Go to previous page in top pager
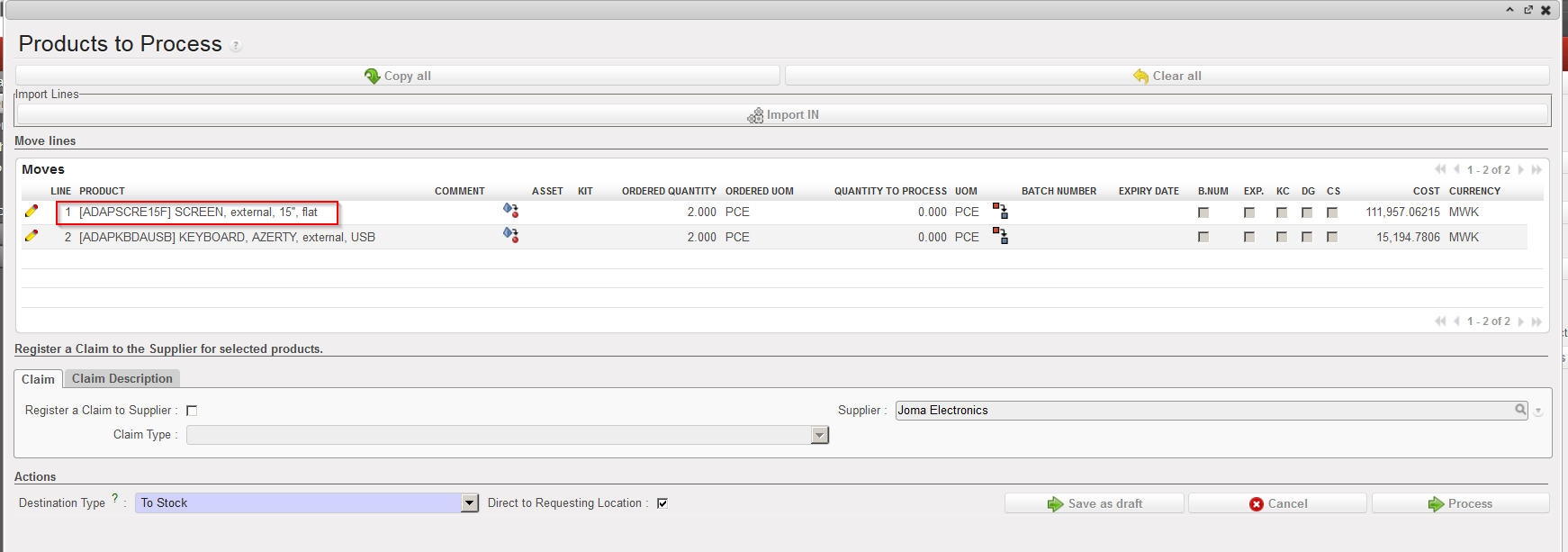Viewport: 1568px width, 552px height. pyautogui.click(x=1456, y=169)
